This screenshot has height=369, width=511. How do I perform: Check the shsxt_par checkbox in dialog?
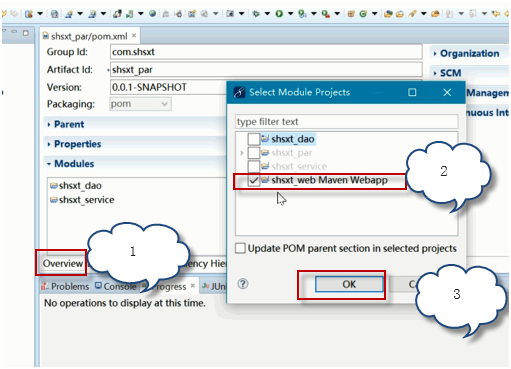pyautogui.click(x=254, y=153)
